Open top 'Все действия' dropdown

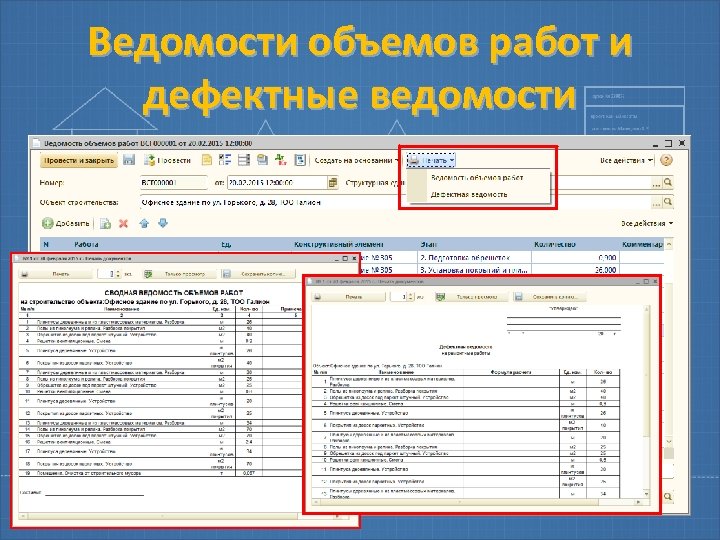point(627,160)
